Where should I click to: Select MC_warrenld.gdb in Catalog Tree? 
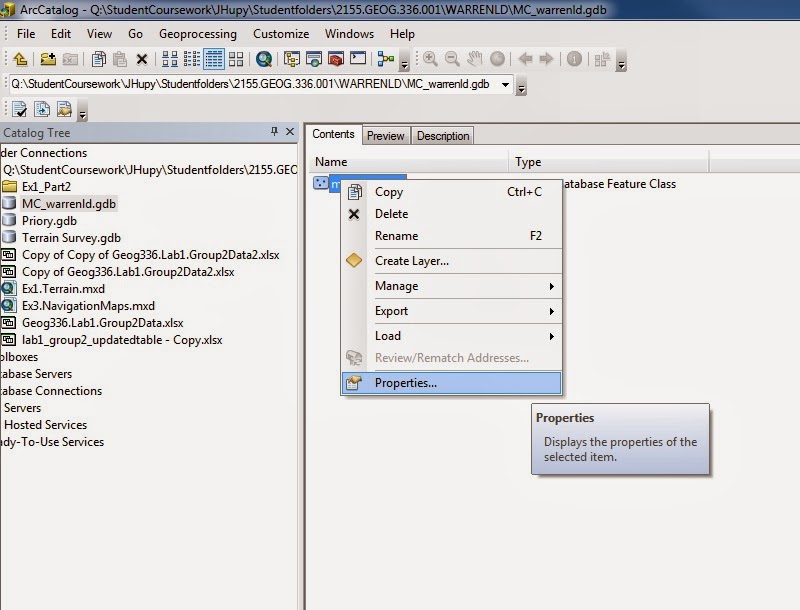(x=69, y=204)
